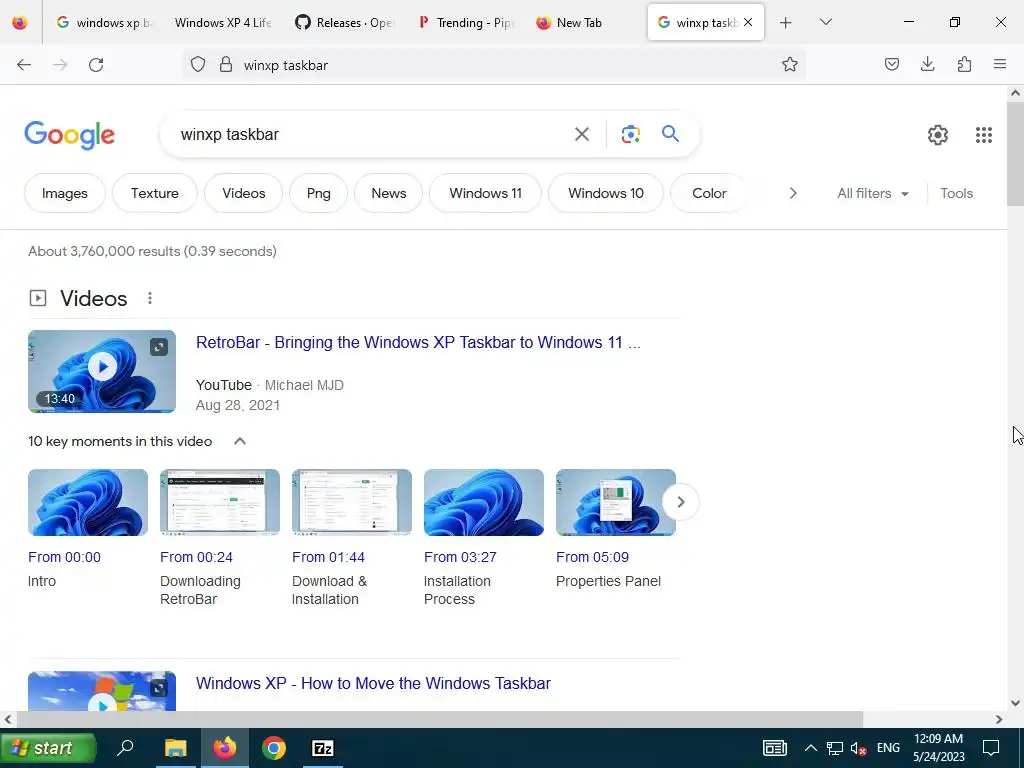Switch to Windows XP 4 Life tab
1024x768 pixels.
(x=223, y=23)
